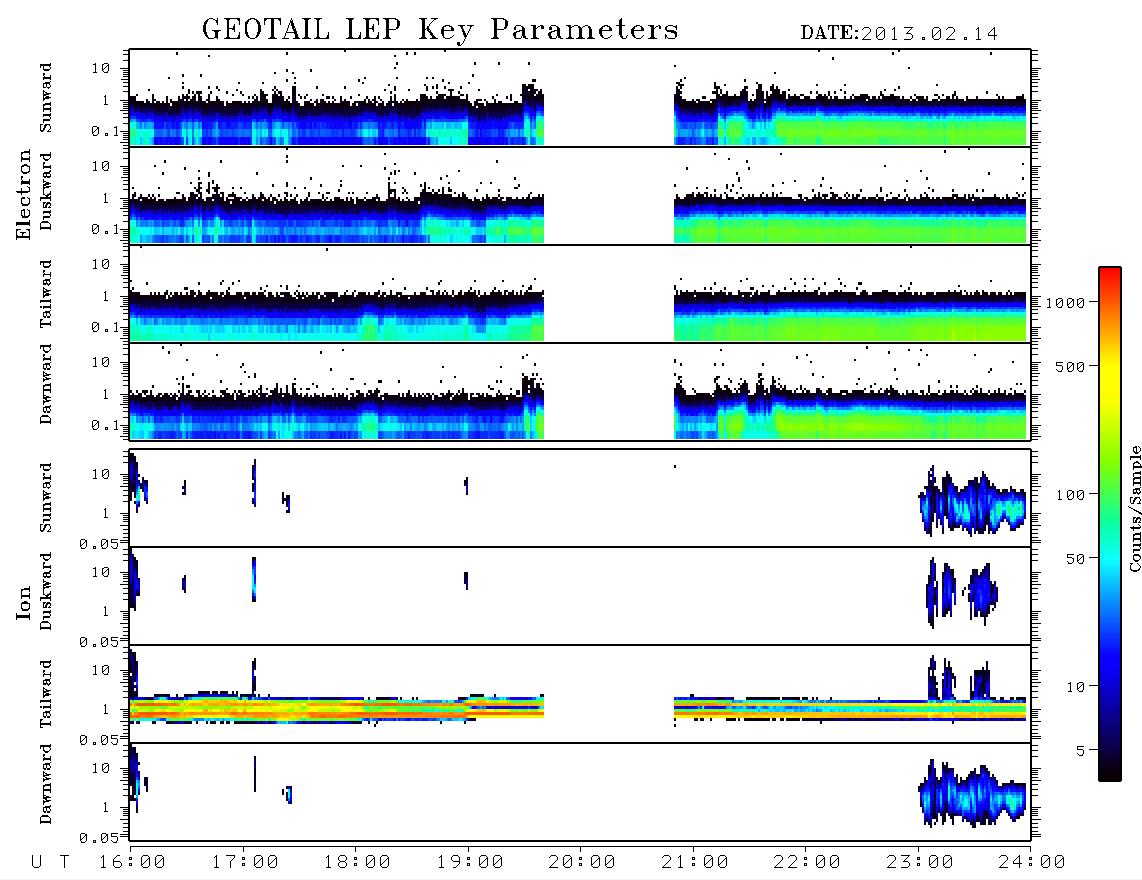Image resolution: width=1142 pixels, height=880 pixels.
Task: Click the vertical "Ion" group label
Action: point(24,603)
